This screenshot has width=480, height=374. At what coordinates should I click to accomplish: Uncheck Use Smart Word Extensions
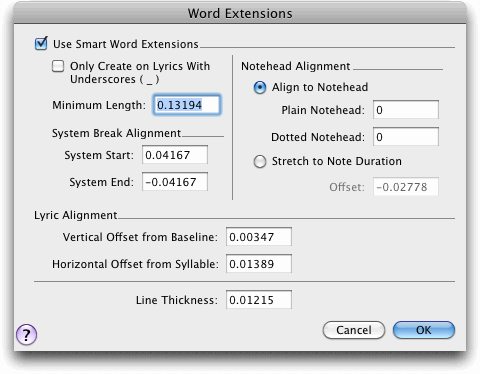coord(41,44)
